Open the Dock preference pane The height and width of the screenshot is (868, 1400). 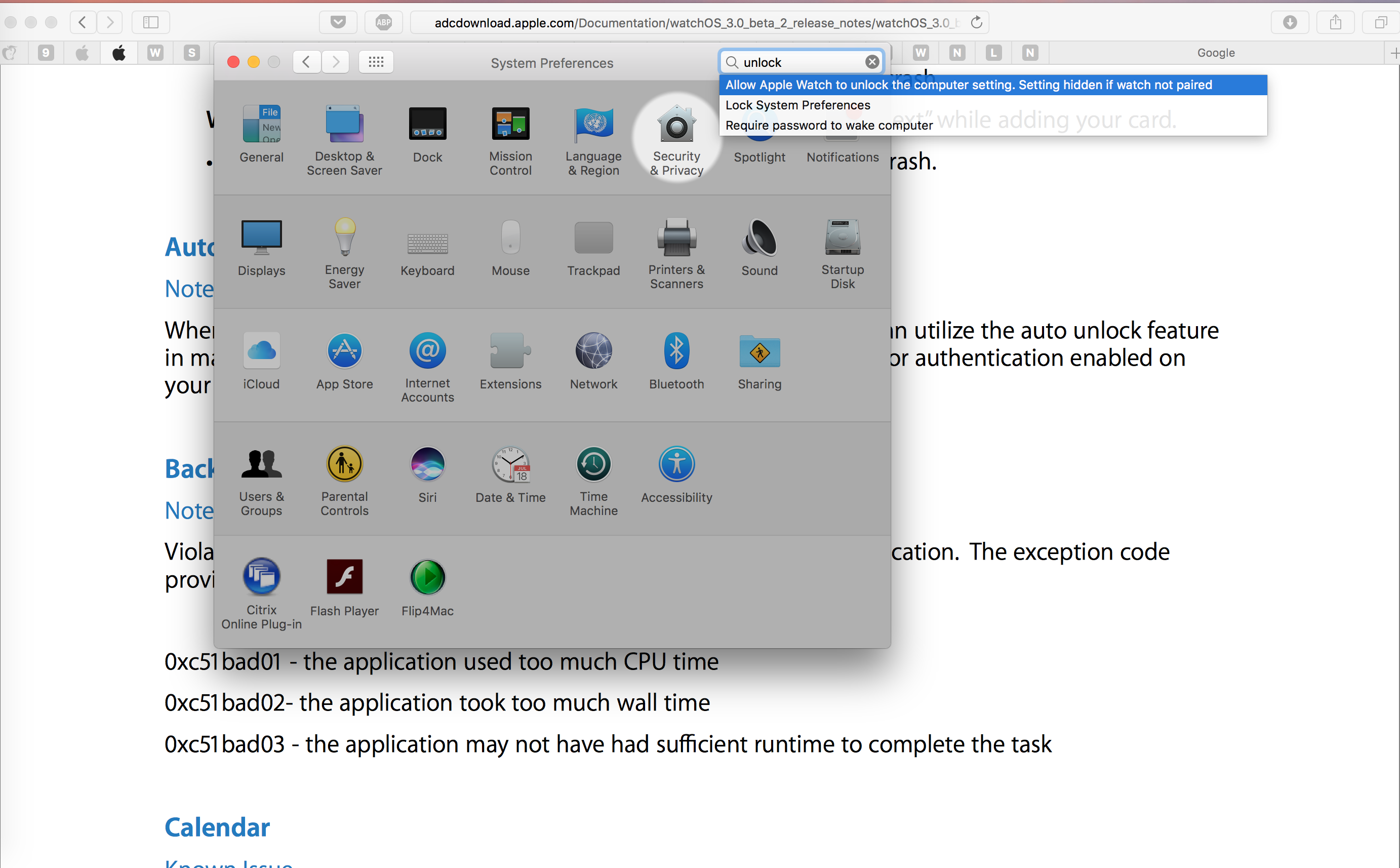coord(428,134)
